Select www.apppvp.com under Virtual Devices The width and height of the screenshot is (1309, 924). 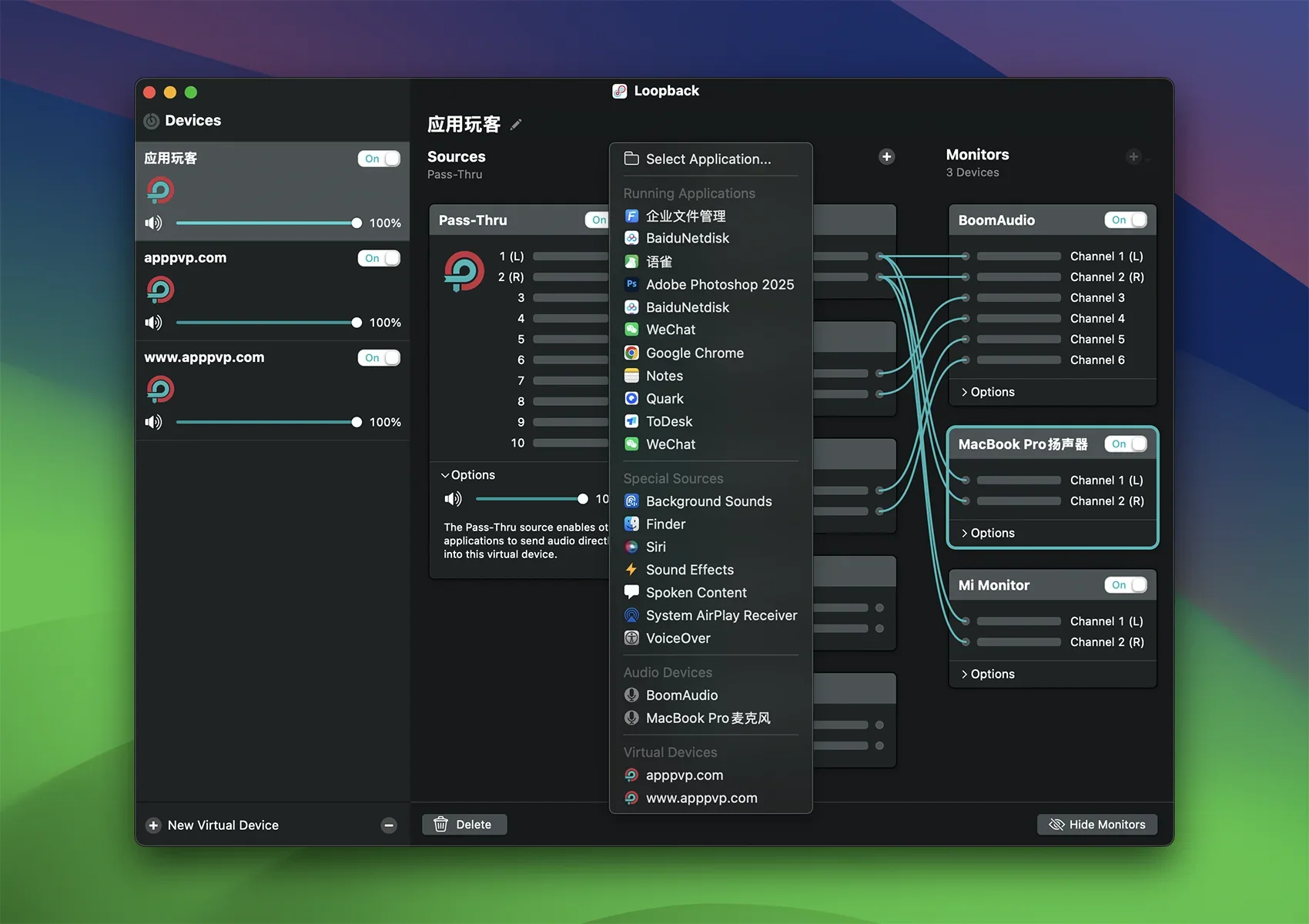click(x=711, y=798)
